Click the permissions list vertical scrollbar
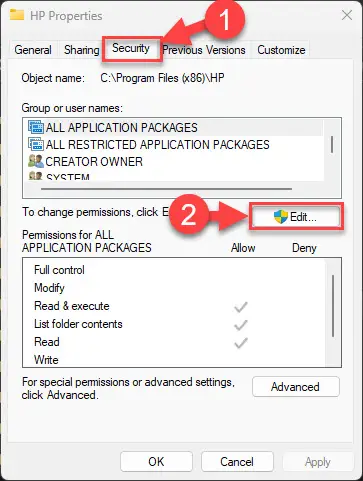Viewport: 363px width, 481px height. point(333,306)
